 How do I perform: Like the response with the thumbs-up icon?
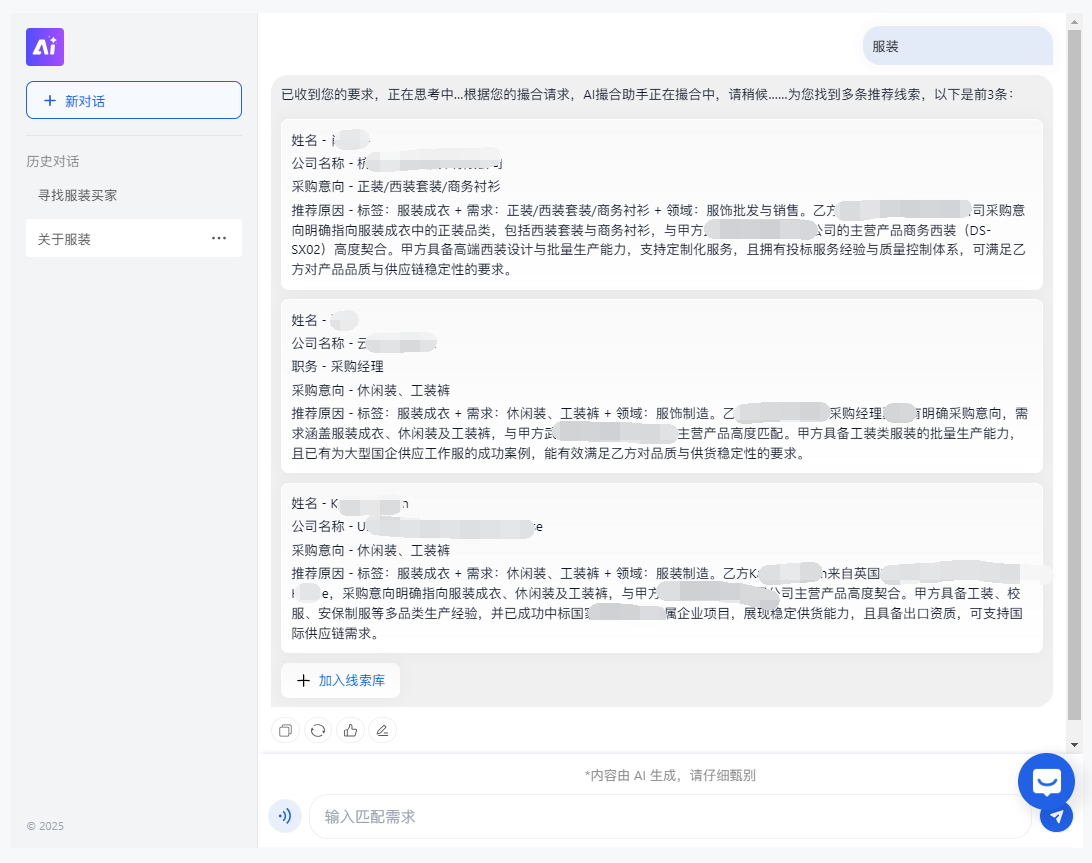tap(350, 731)
